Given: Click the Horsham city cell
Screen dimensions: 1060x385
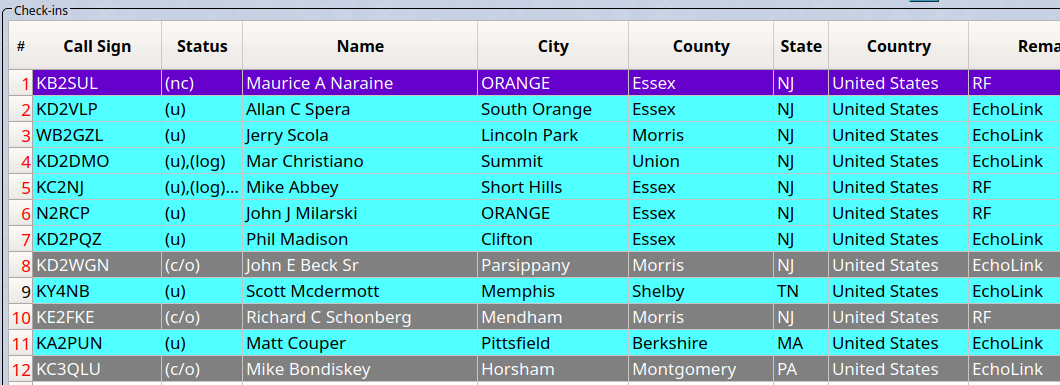Looking at the screenshot, I should (x=553, y=369).
